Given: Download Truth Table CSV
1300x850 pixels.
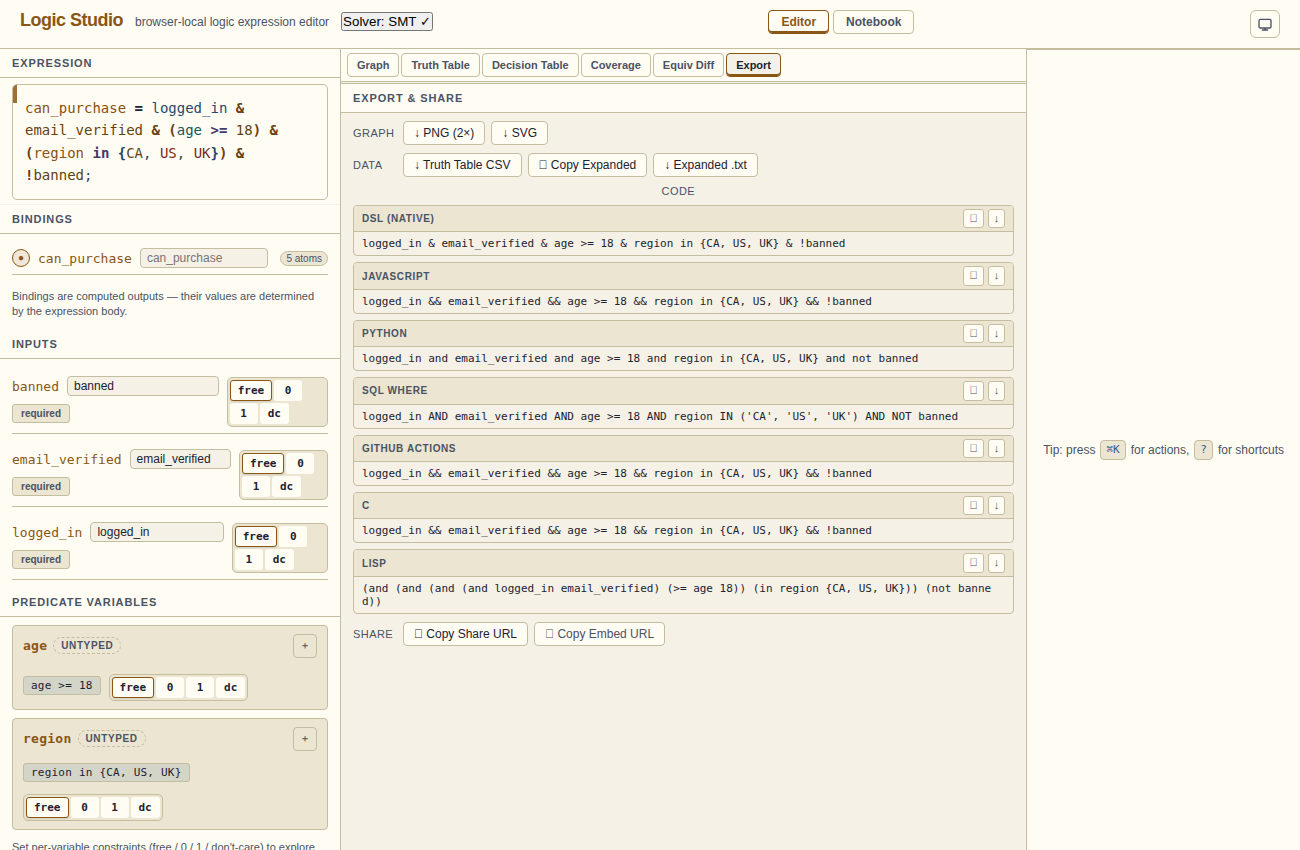Looking at the screenshot, I should click(x=462, y=165).
